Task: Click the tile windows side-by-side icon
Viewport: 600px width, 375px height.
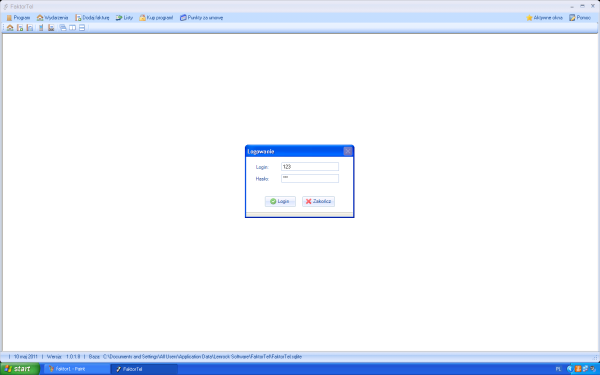Action: point(72,28)
